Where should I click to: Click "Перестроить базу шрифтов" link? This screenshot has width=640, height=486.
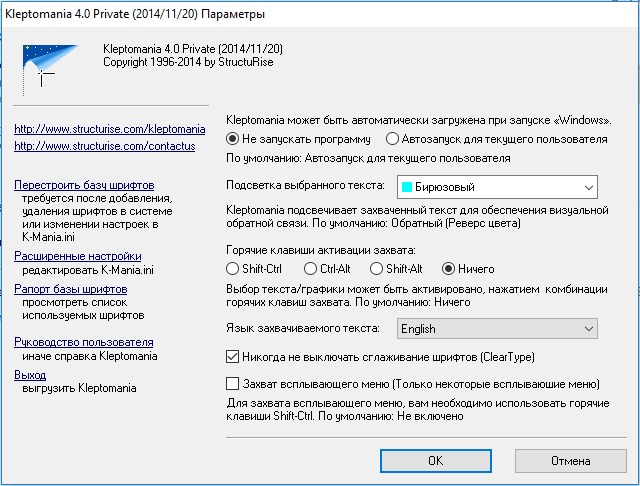coord(84,186)
